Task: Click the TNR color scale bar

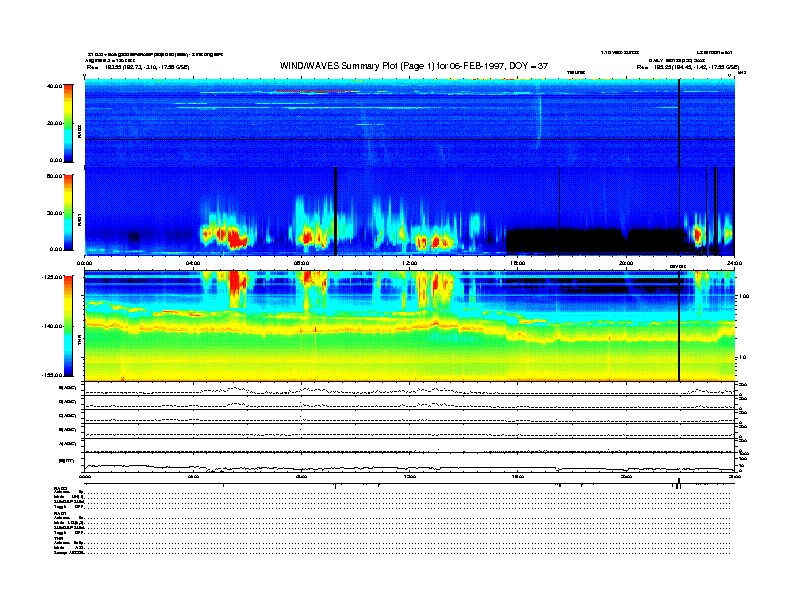Action: click(69, 326)
